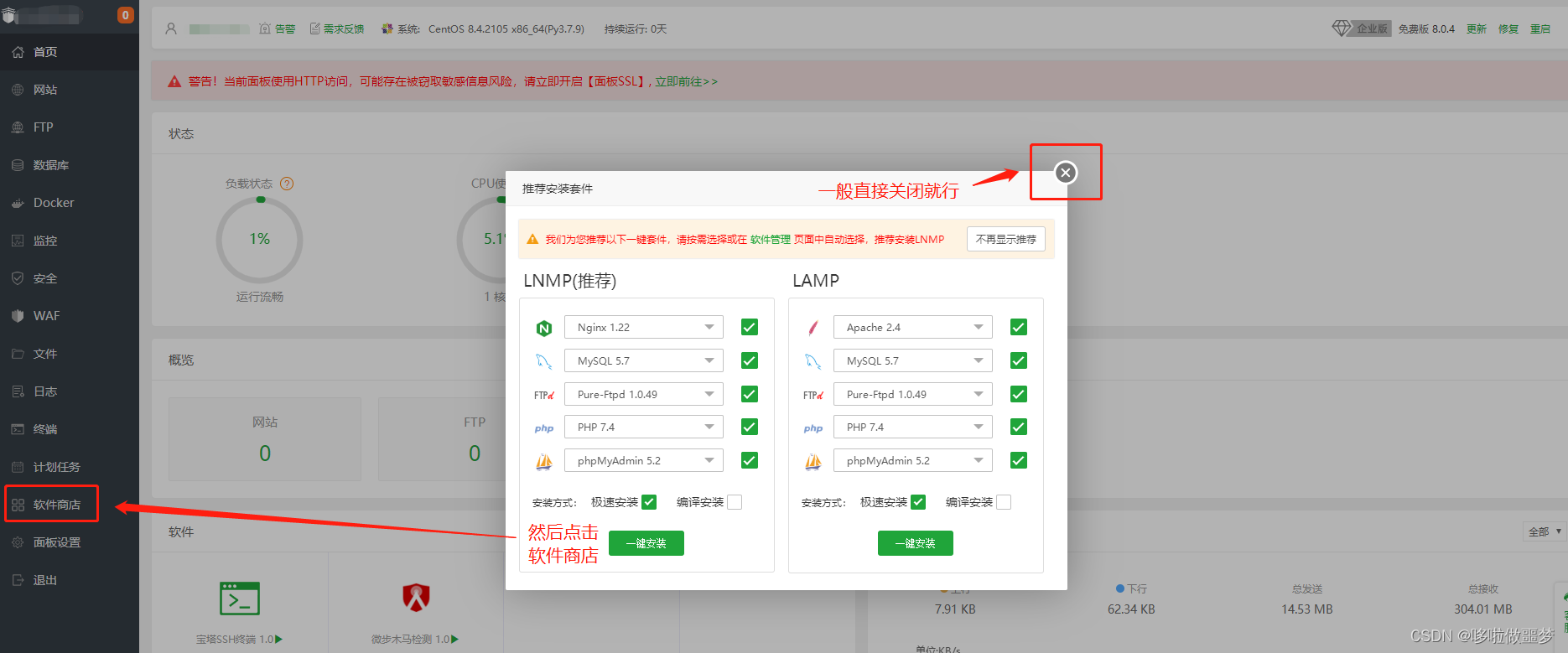
Task: Open the 全部 filter dropdown
Action: (1545, 531)
